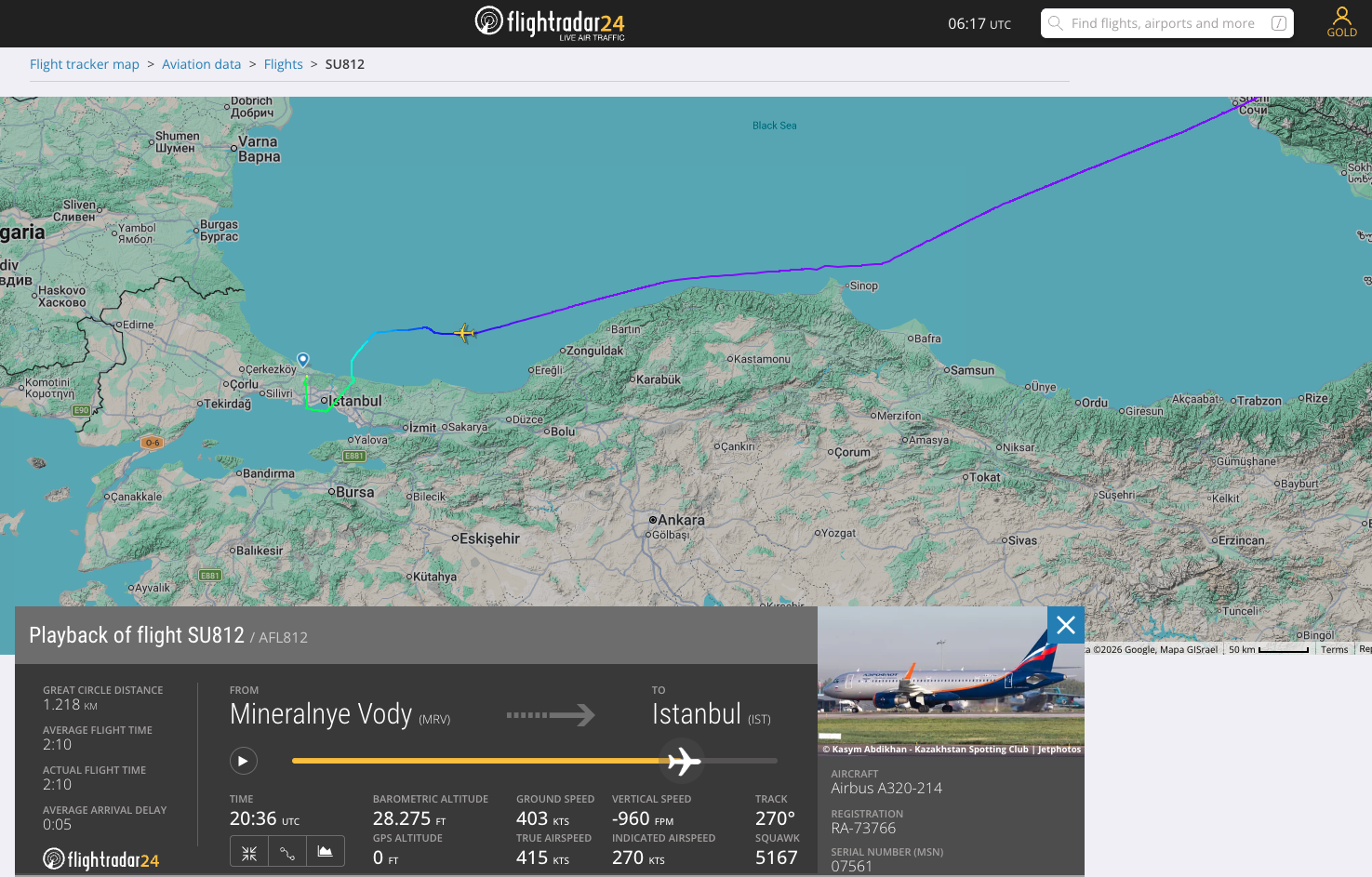
Task: Open the altitude and speed graph icon
Action: 326,852
